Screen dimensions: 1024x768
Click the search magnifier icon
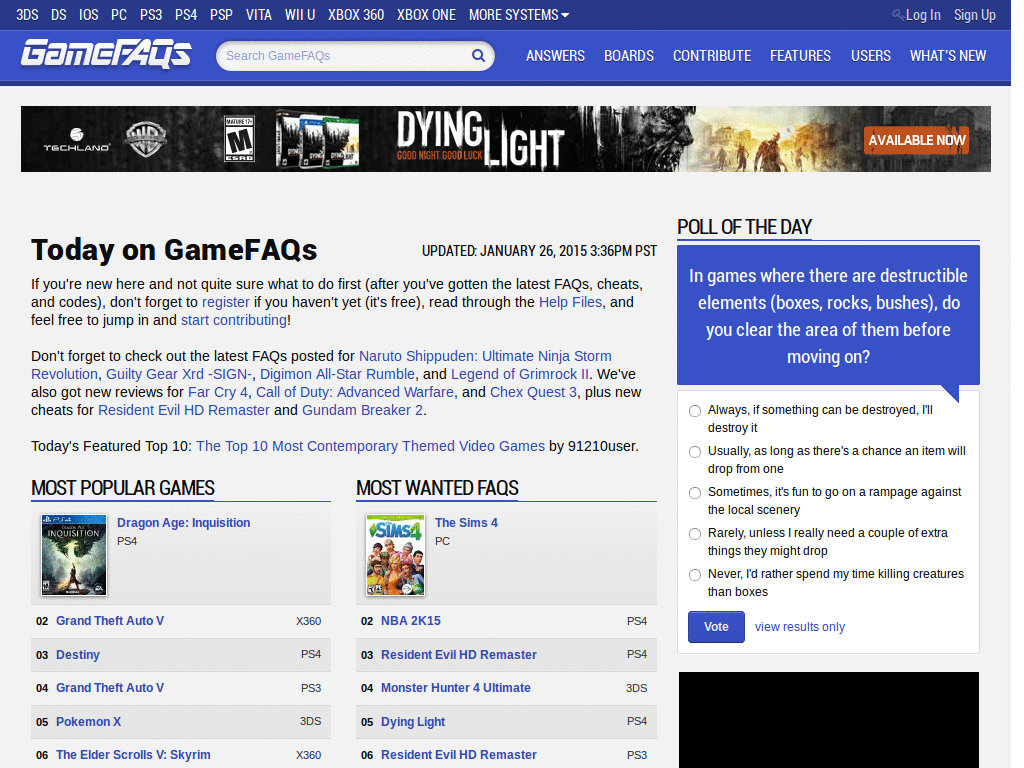[479, 56]
